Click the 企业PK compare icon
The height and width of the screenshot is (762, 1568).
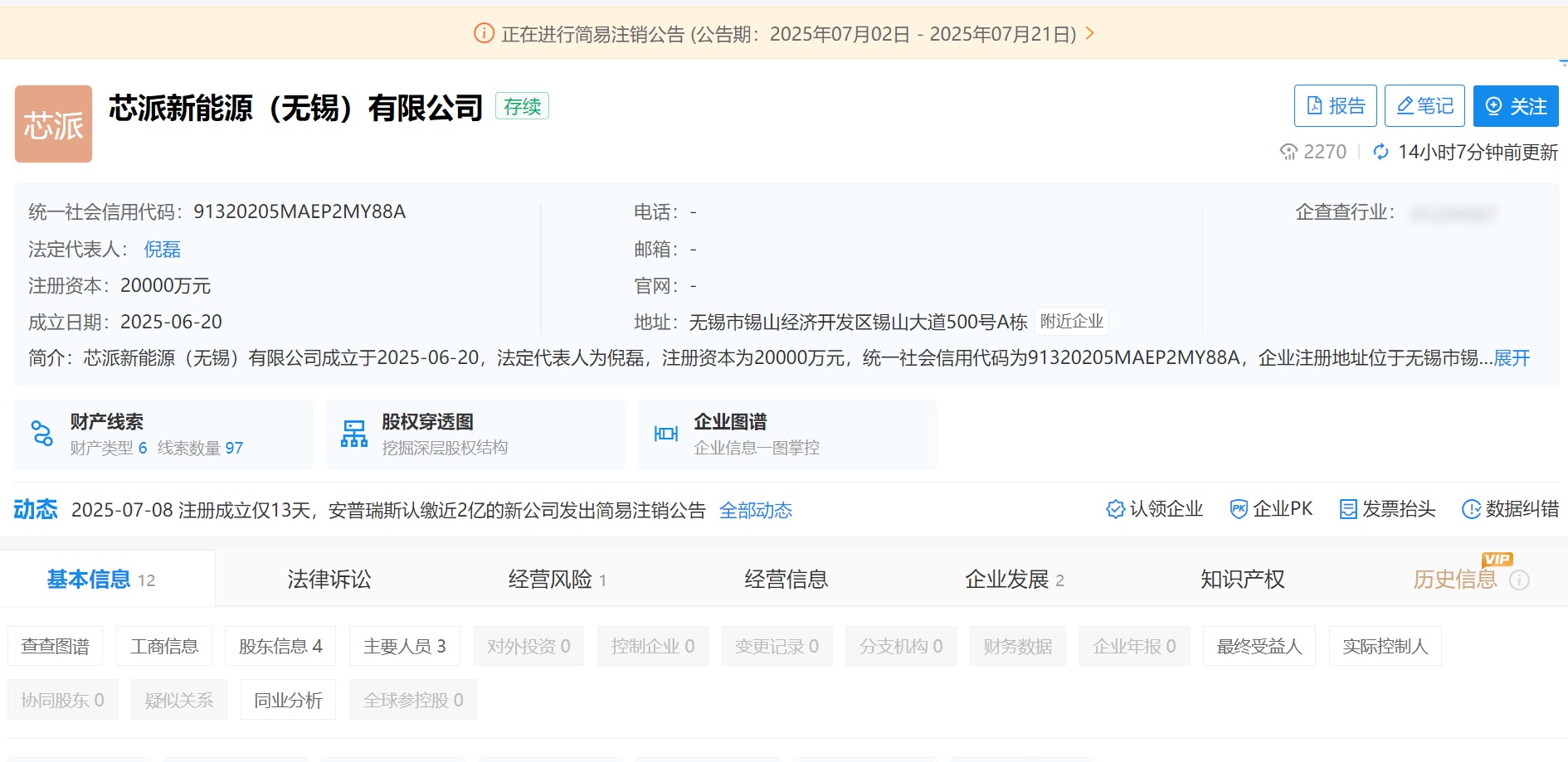tap(1238, 509)
